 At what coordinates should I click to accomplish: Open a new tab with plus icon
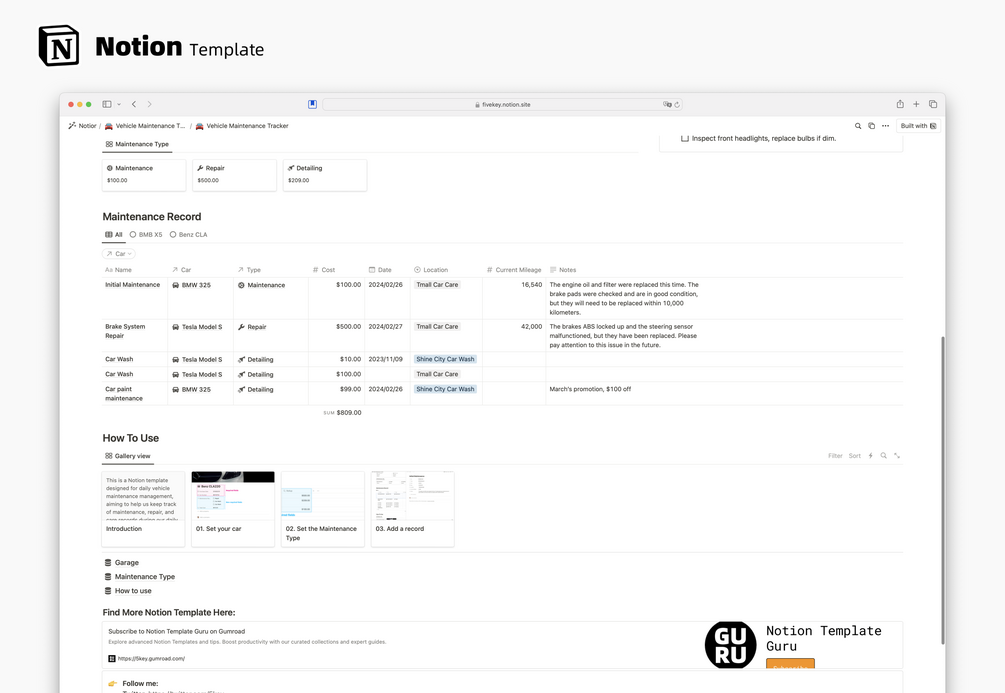click(x=916, y=104)
